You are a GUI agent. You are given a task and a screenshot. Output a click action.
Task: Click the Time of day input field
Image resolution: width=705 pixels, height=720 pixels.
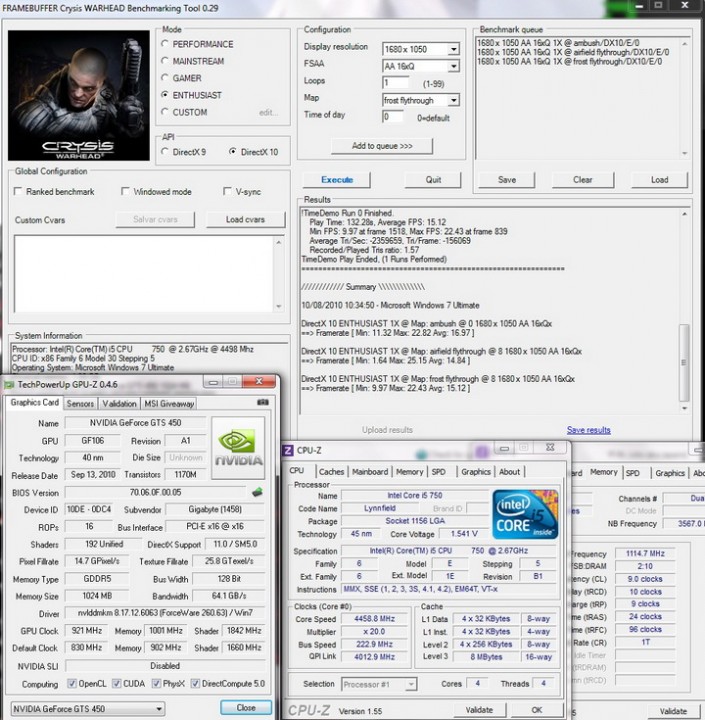pos(393,117)
